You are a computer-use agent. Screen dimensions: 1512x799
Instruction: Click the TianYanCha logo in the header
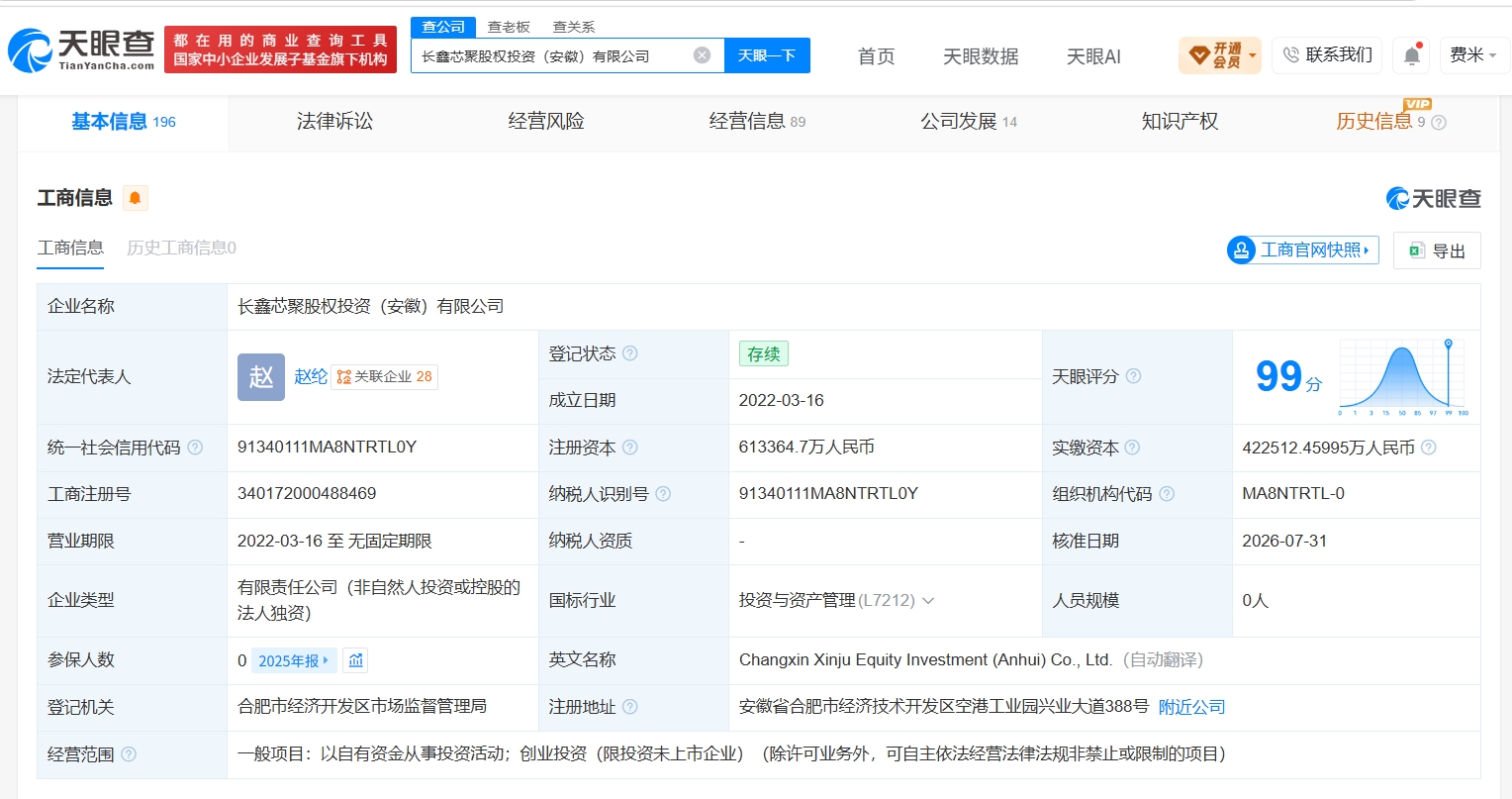pyautogui.click(x=81, y=50)
